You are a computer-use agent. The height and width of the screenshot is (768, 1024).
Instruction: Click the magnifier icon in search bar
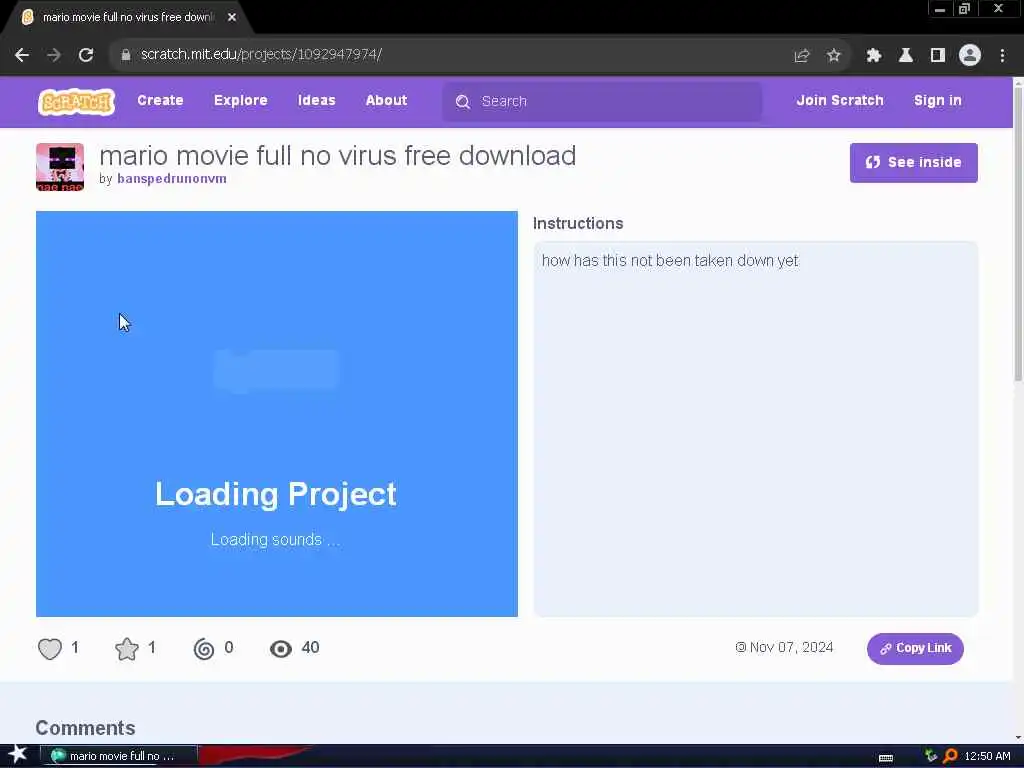click(463, 102)
